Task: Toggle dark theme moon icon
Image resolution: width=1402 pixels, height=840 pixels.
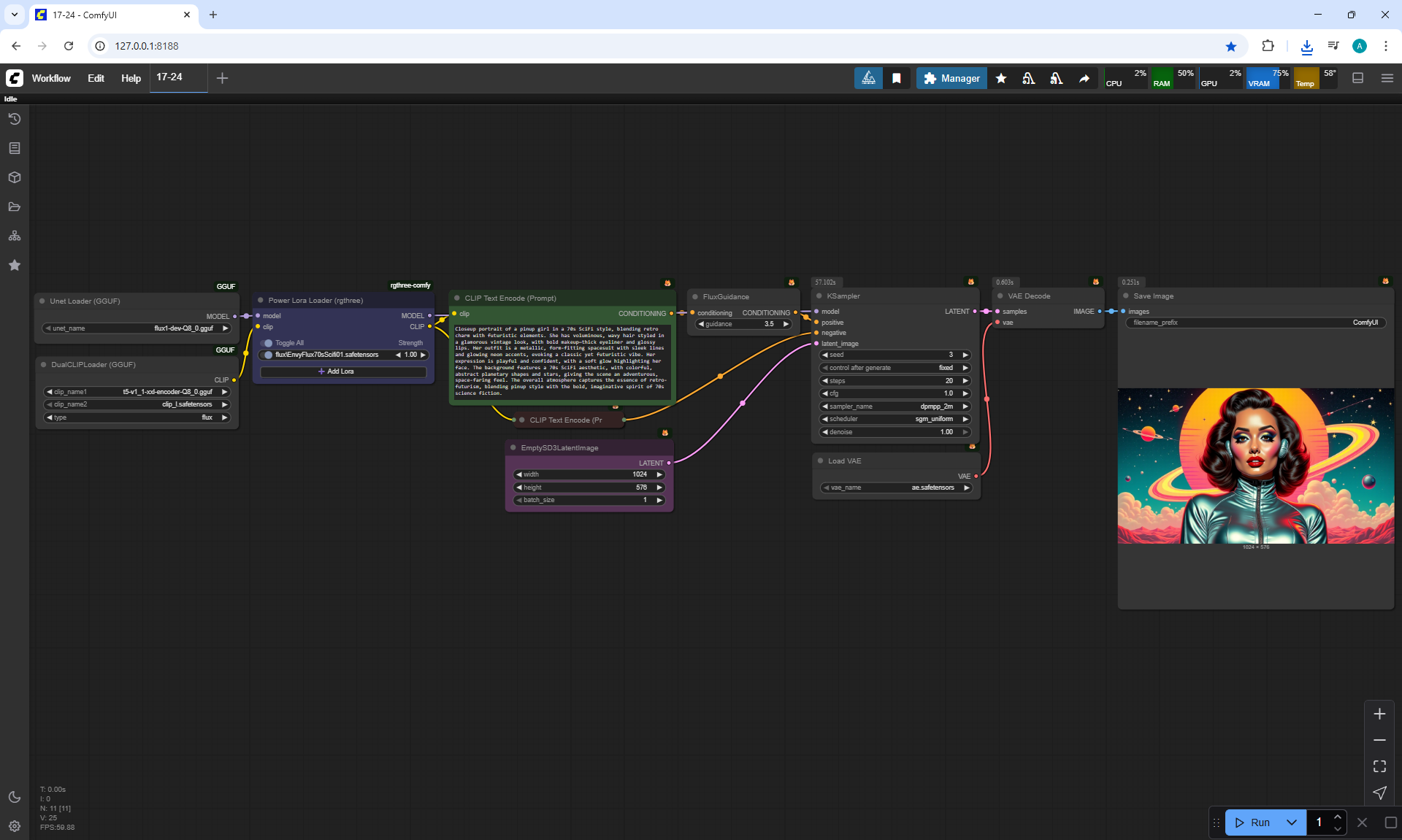Action: click(15, 797)
